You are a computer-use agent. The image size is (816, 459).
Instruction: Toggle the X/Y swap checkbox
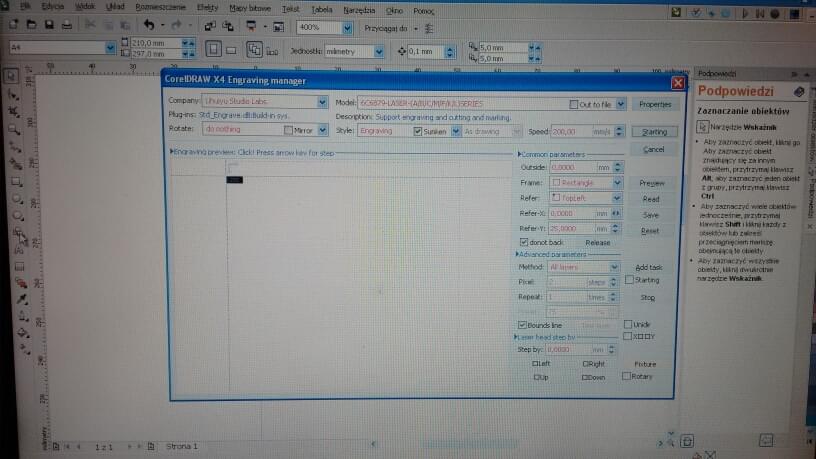[628, 336]
